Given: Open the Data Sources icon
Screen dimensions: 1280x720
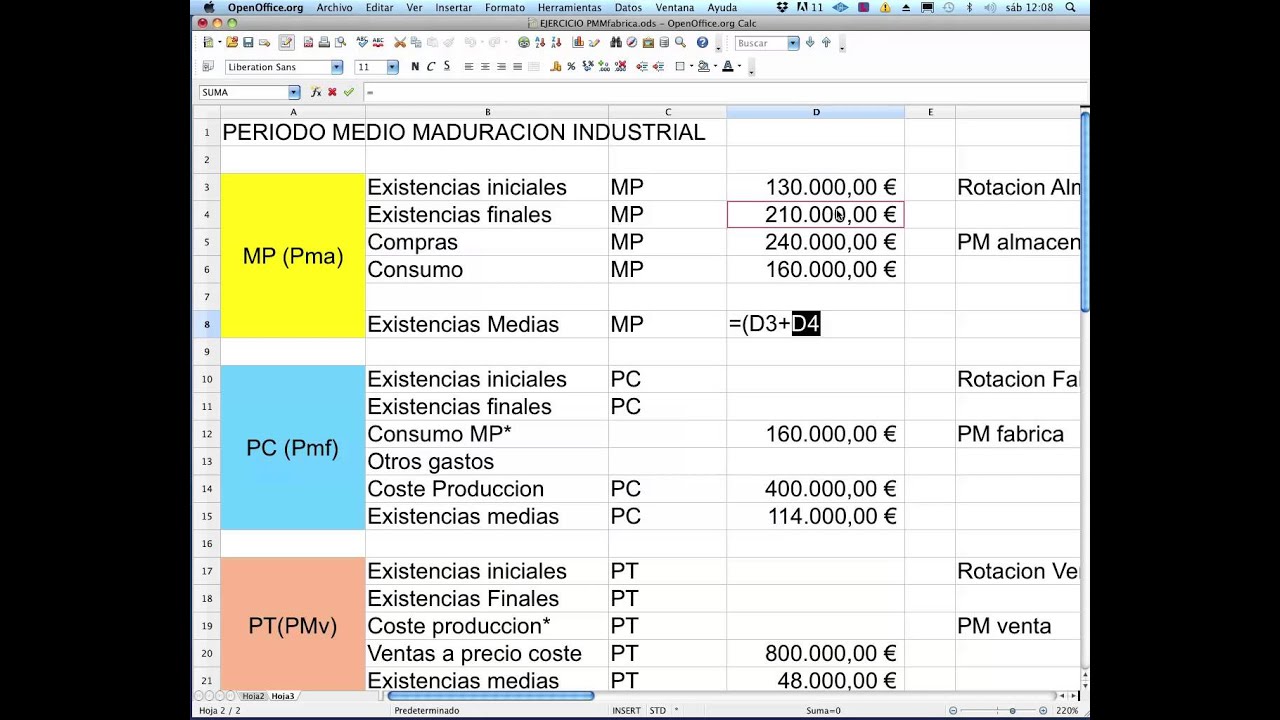Looking at the screenshot, I should (664, 43).
